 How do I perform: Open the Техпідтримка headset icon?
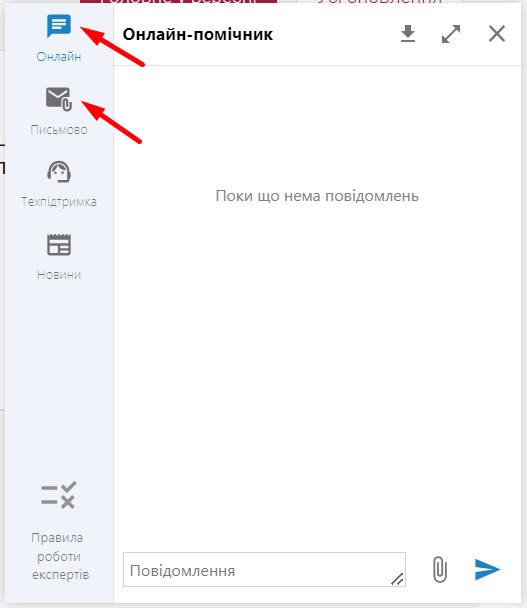click(x=59, y=172)
